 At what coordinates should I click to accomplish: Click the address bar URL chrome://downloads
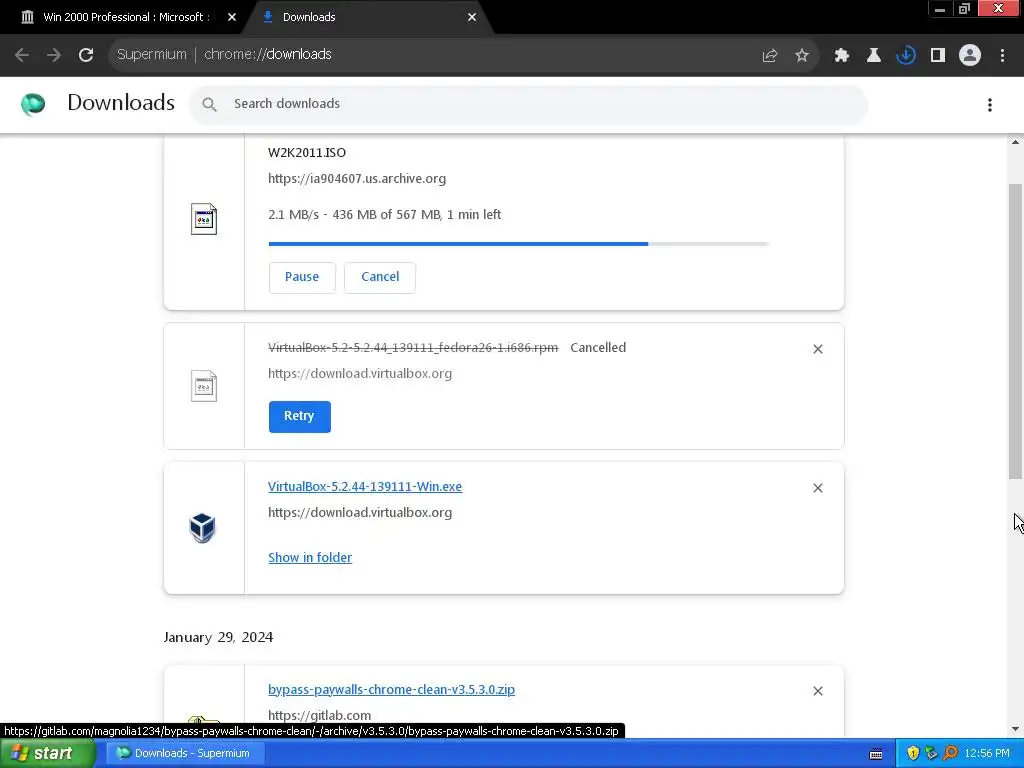(268, 55)
